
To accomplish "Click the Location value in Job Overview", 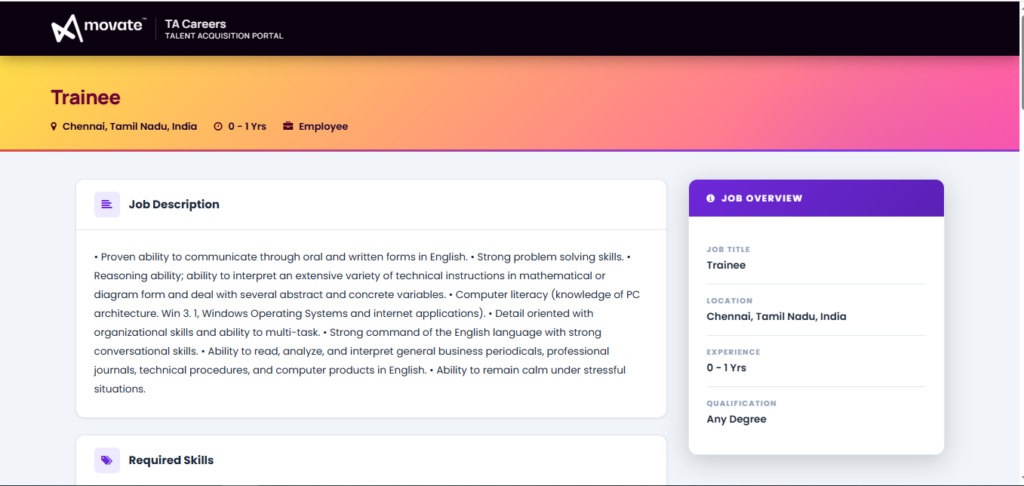I will point(776,317).
